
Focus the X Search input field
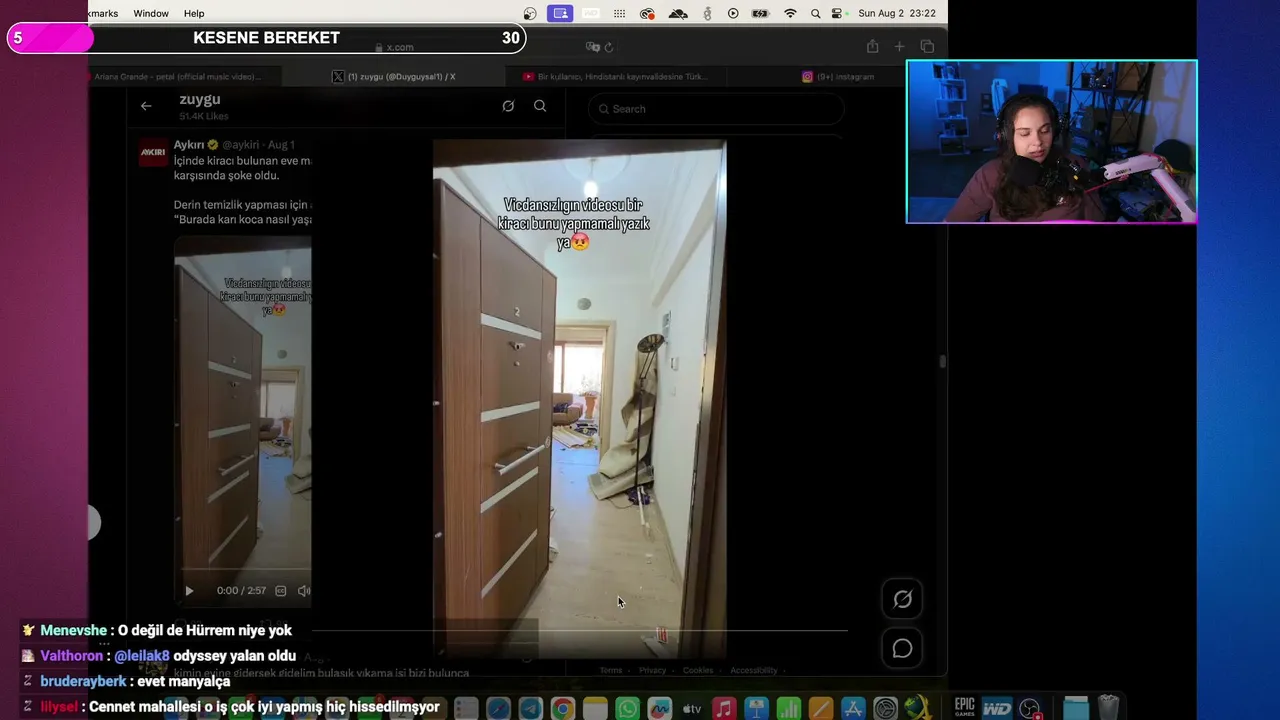coord(716,109)
